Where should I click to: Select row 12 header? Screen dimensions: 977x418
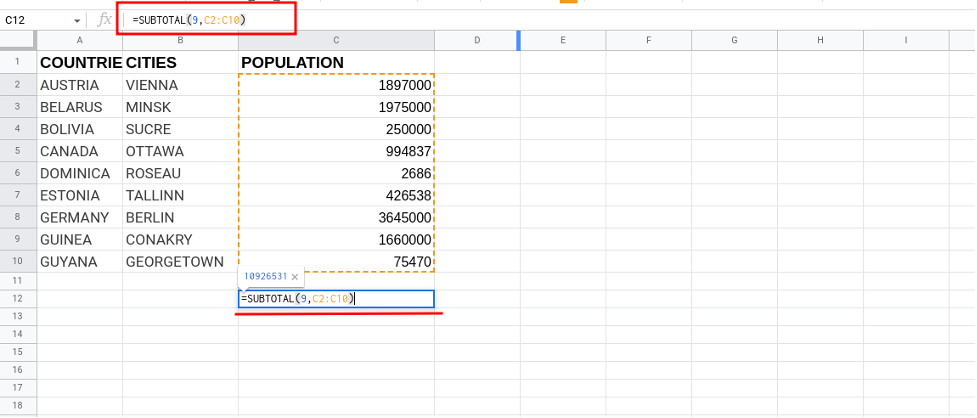click(x=18, y=299)
